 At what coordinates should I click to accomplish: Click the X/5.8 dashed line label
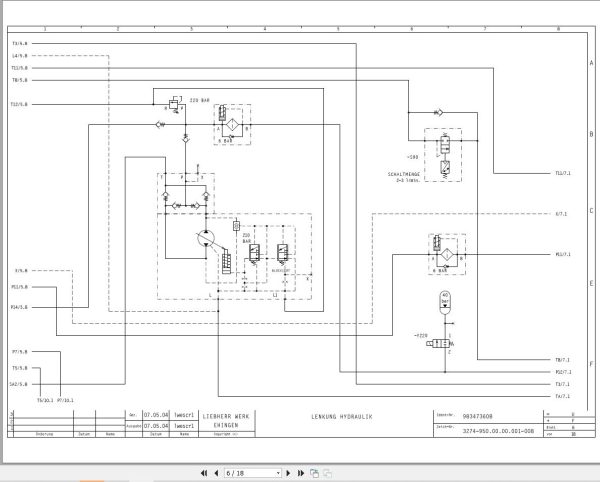click(21, 270)
